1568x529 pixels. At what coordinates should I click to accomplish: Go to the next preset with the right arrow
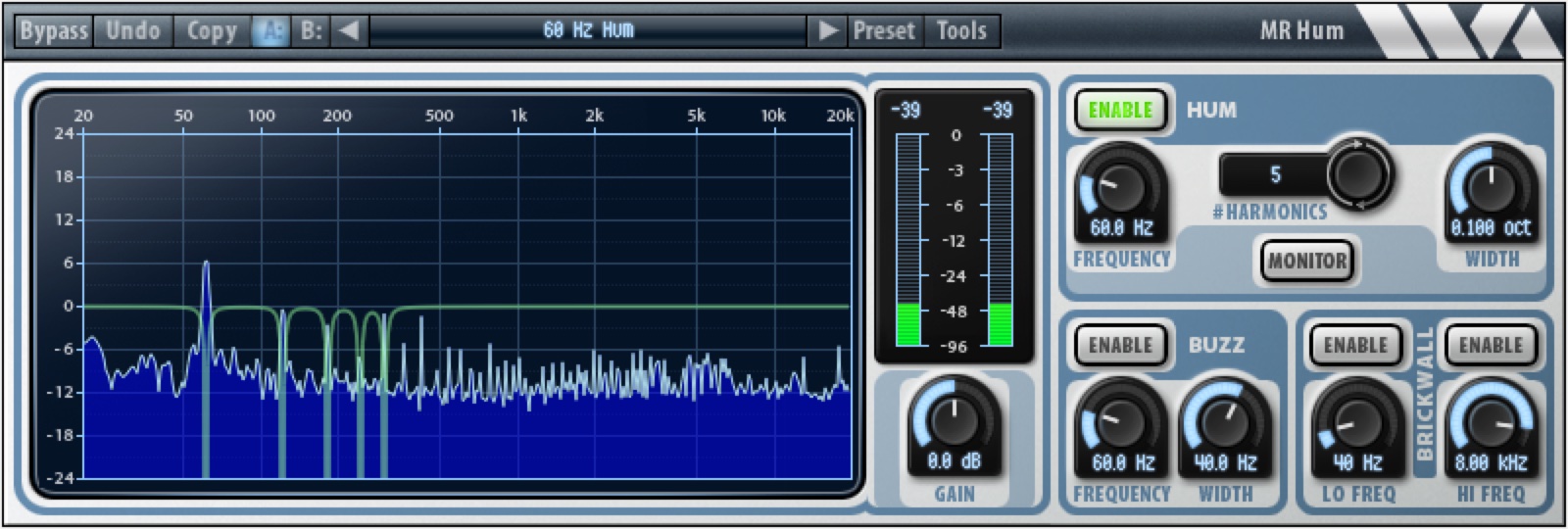827,30
